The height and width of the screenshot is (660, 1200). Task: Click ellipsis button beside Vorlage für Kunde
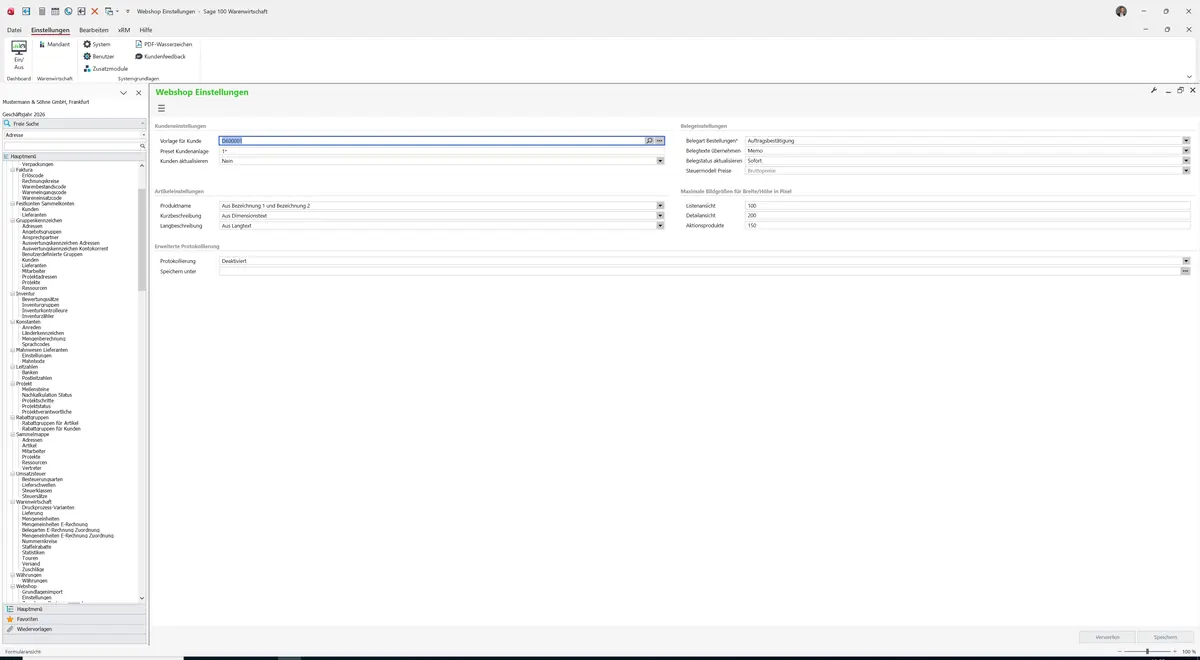[660, 141]
